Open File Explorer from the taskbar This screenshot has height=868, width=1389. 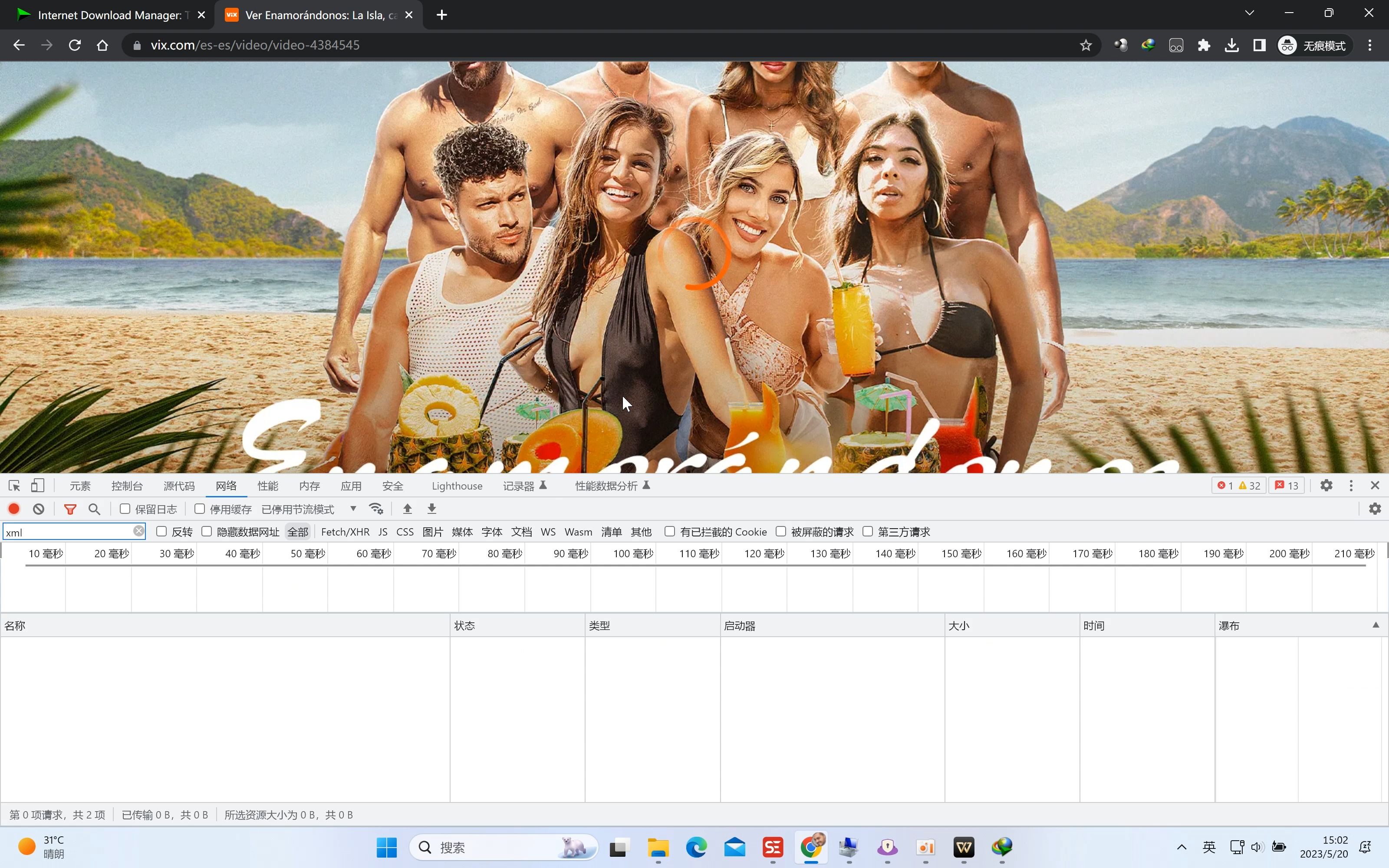658,847
